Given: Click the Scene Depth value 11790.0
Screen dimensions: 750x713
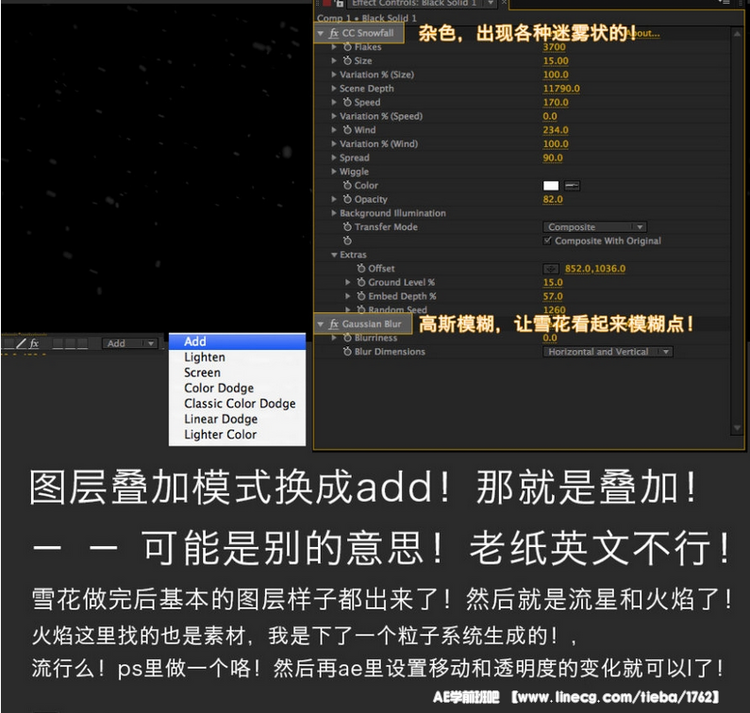Looking at the screenshot, I should (x=562, y=88).
